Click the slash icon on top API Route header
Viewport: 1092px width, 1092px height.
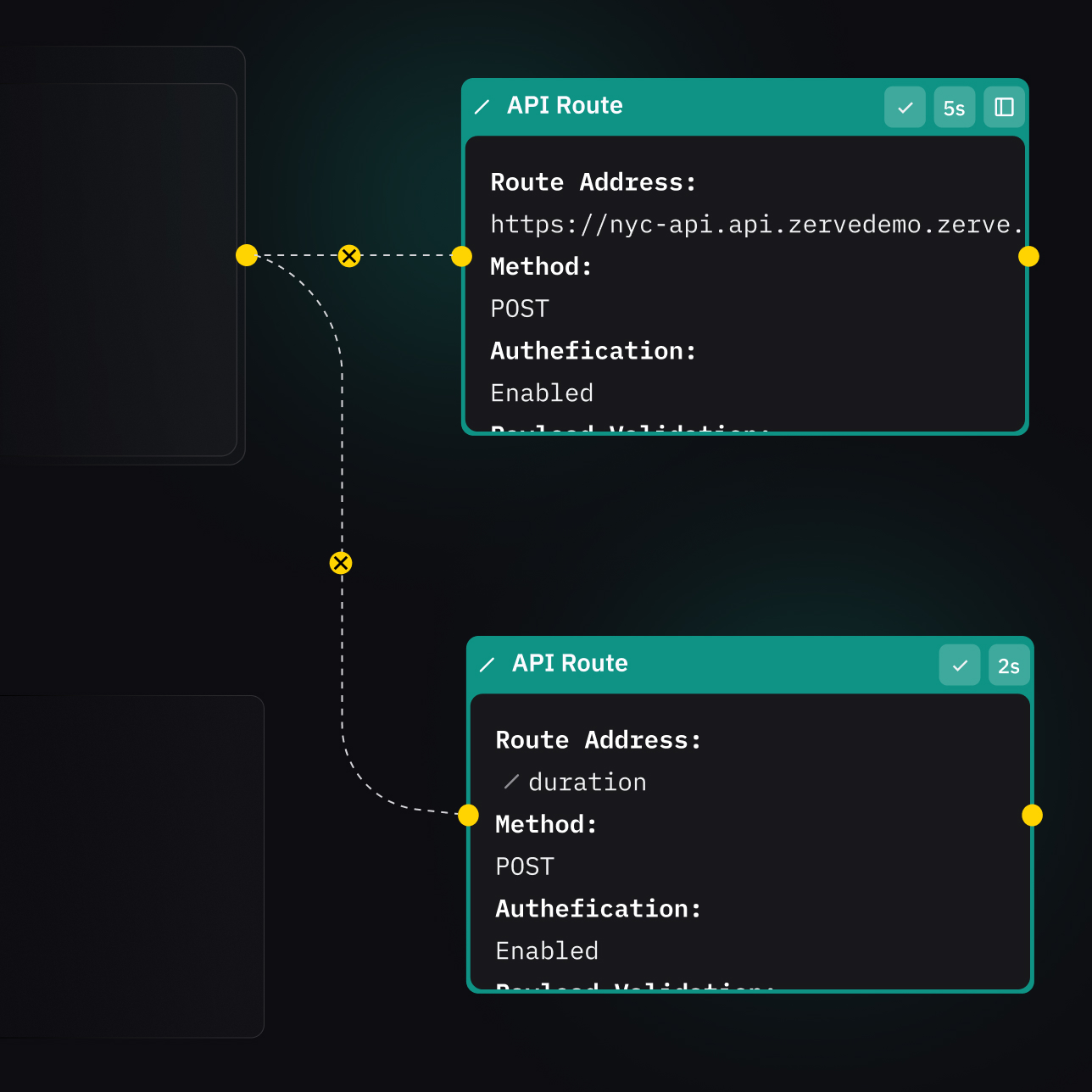coord(482,107)
